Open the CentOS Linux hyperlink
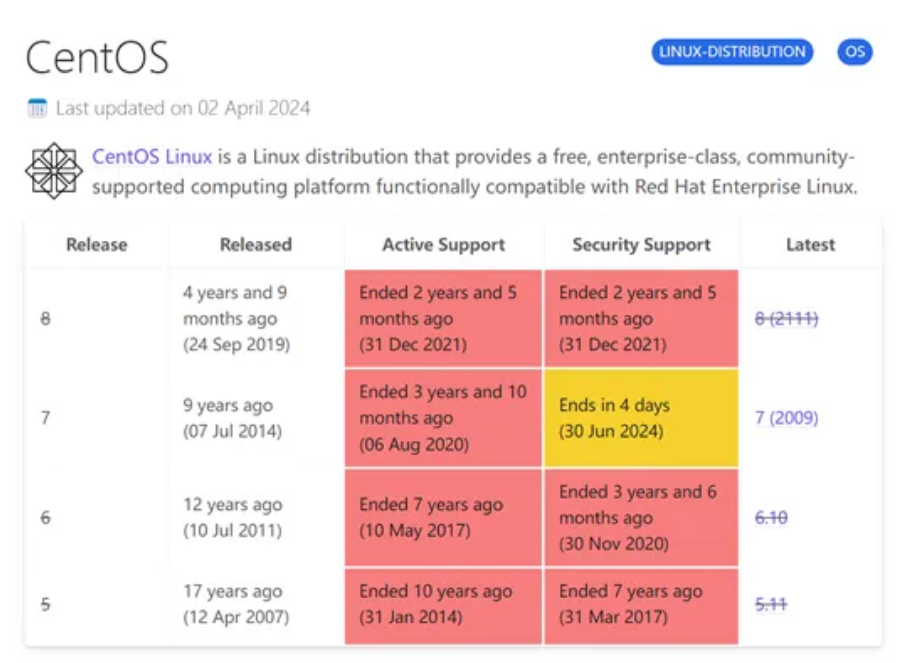The height and width of the screenshot is (663, 906). click(151, 156)
